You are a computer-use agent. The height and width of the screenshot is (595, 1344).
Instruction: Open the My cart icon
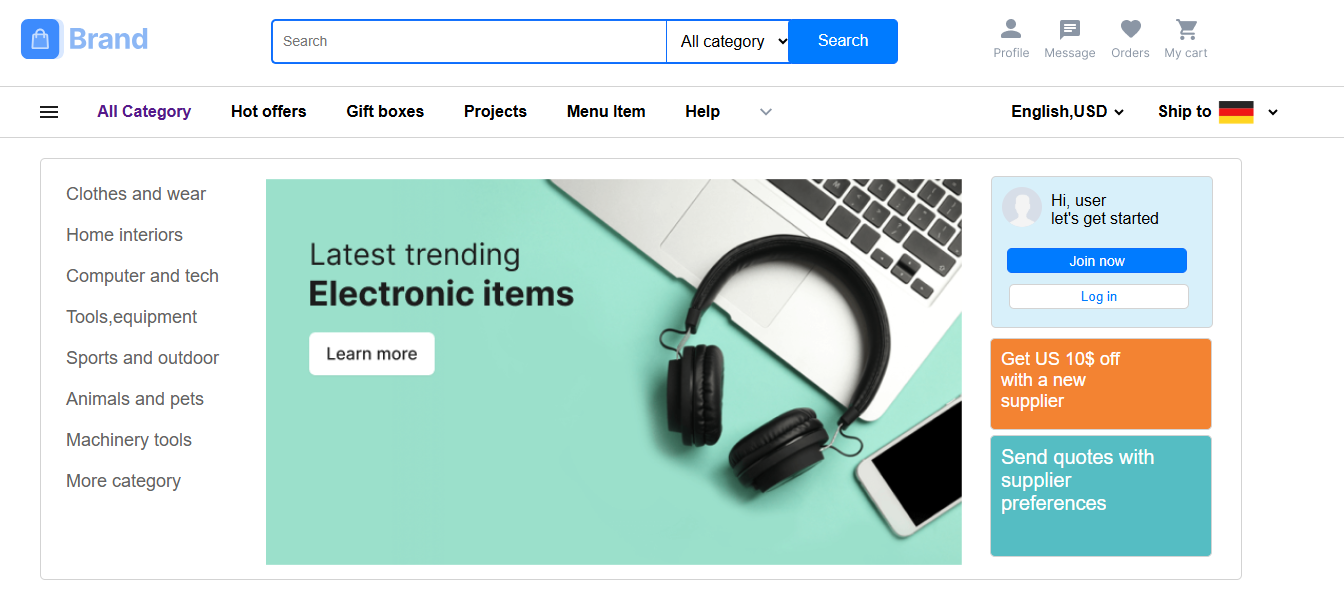1186,30
